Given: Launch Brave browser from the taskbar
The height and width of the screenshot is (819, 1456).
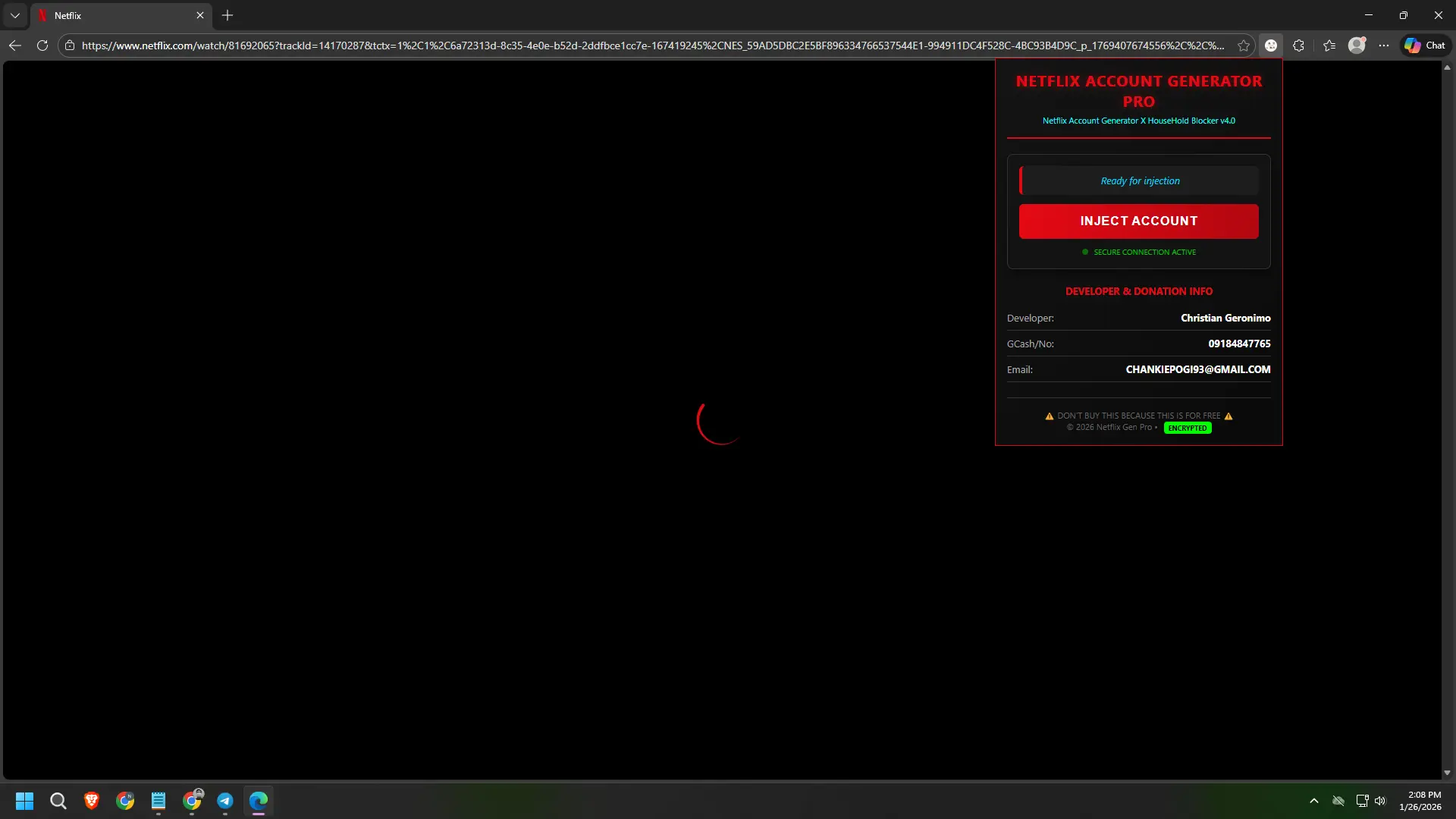Looking at the screenshot, I should (x=92, y=801).
